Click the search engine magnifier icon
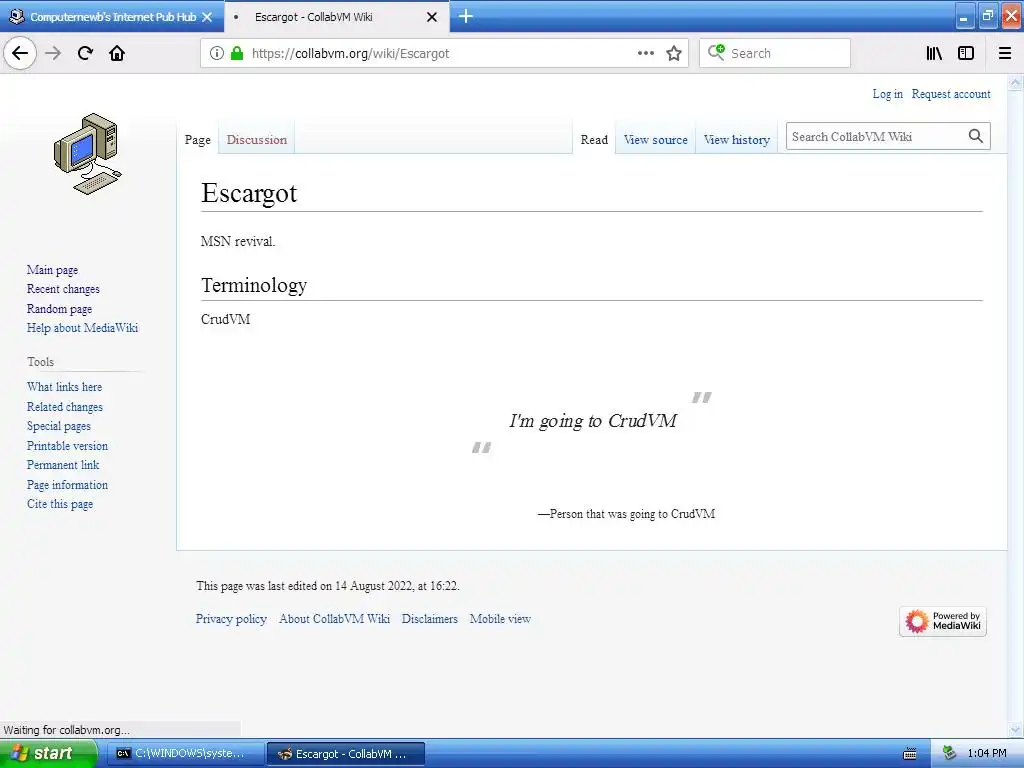The width and height of the screenshot is (1024, 768). click(x=716, y=53)
